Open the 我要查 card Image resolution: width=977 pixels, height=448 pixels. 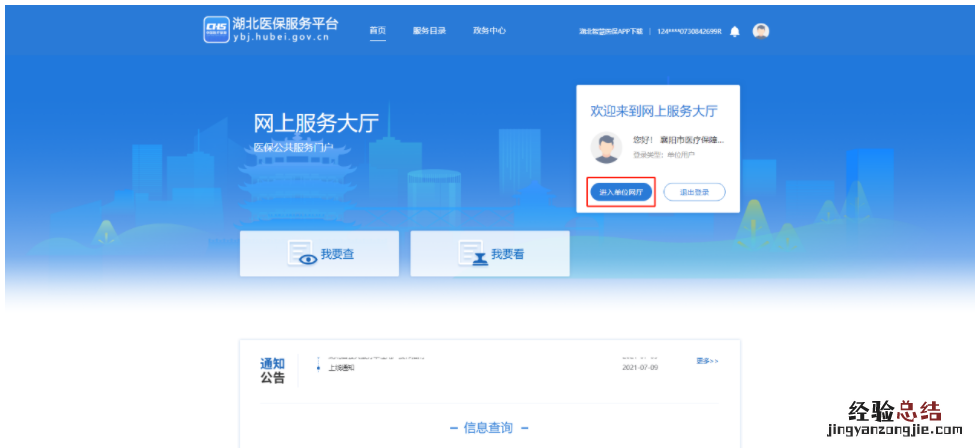coord(319,254)
